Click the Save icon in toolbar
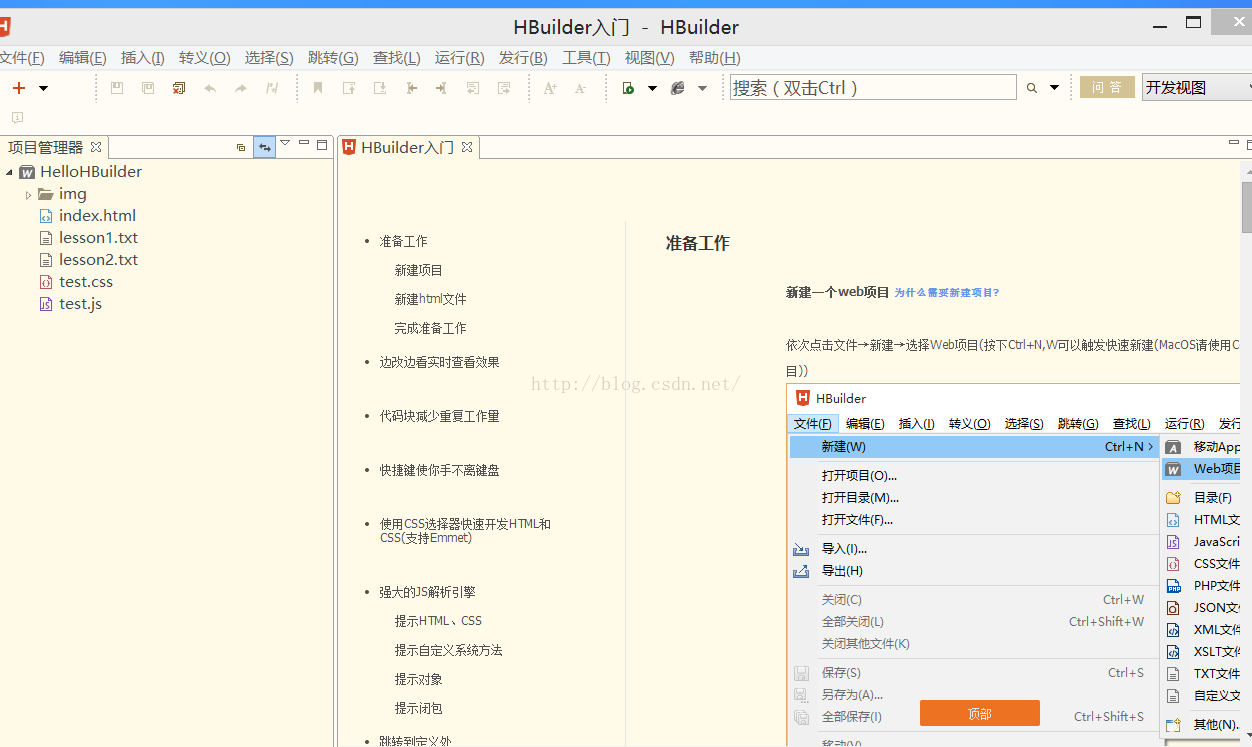The width and height of the screenshot is (1252, 747). pyautogui.click(x=117, y=88)
